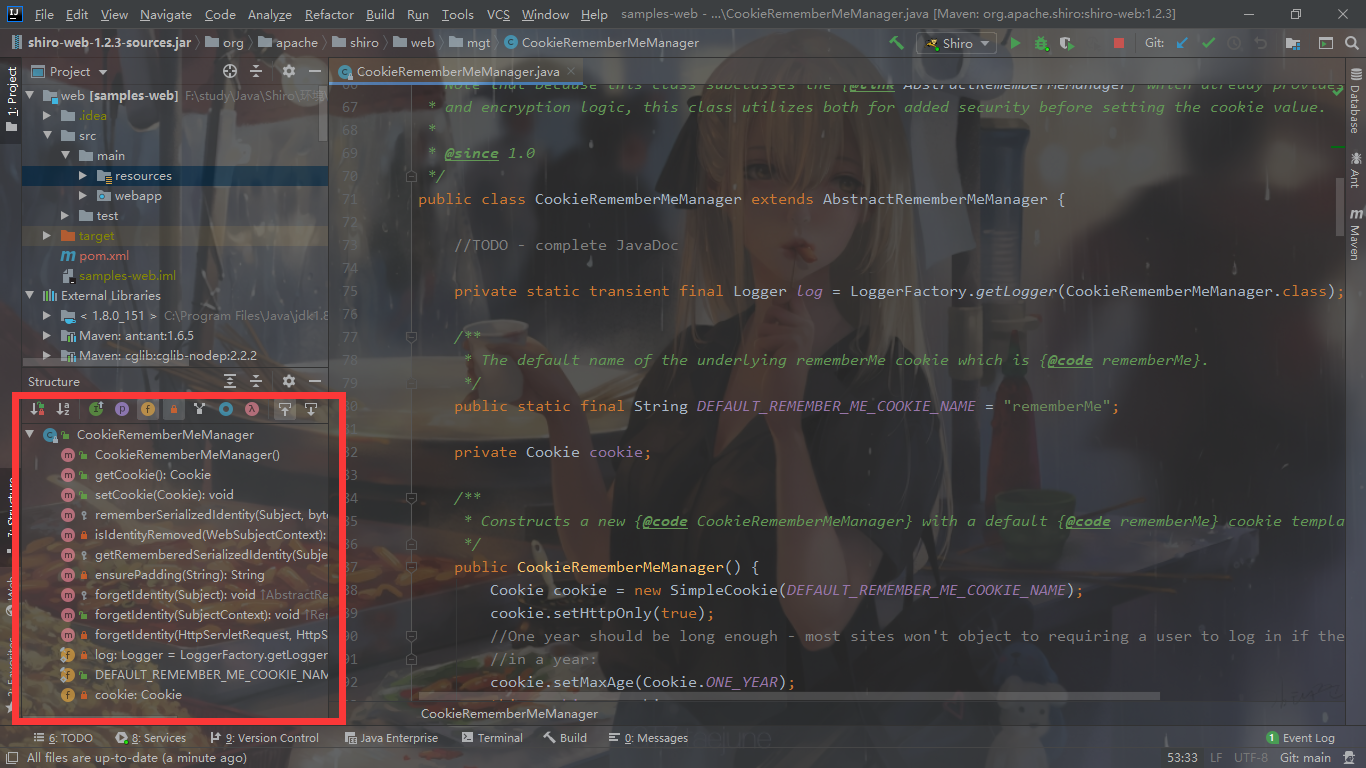Expand the .idea folder
Image resolution: width=1366 pixels, height=768 pixels.
point(48,115)
